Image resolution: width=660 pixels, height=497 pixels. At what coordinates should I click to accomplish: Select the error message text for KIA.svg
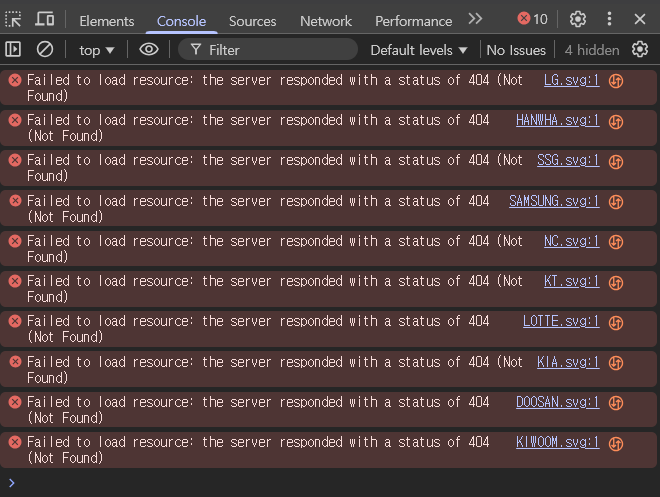[x=275, y=369]
